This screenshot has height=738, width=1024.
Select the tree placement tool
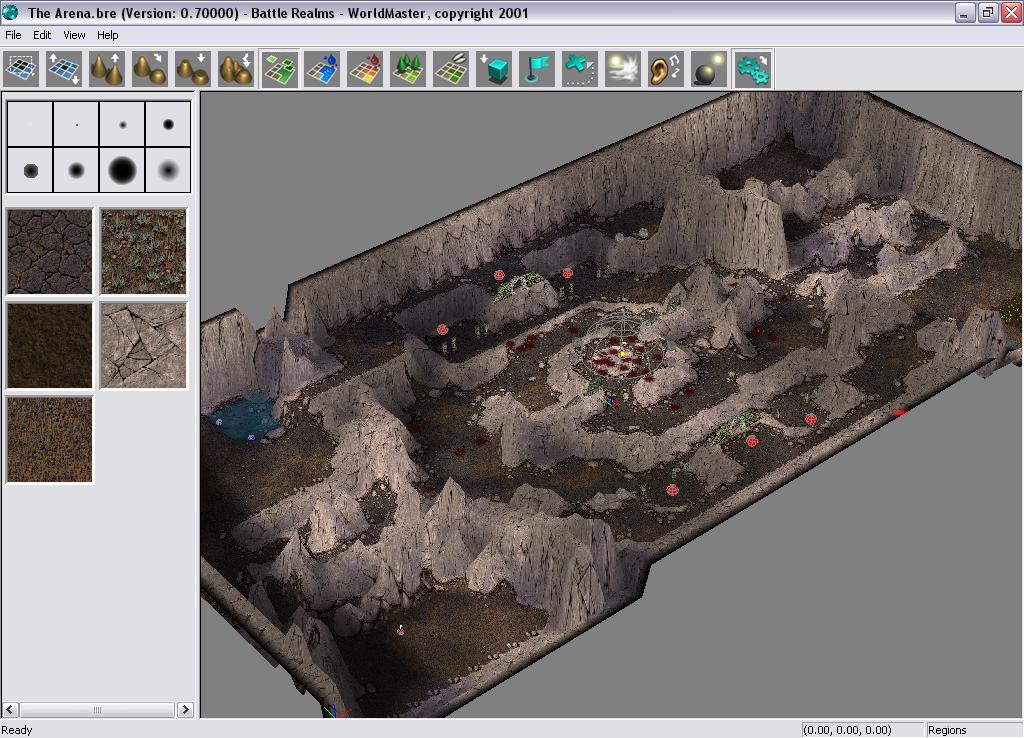pos(408,69)
